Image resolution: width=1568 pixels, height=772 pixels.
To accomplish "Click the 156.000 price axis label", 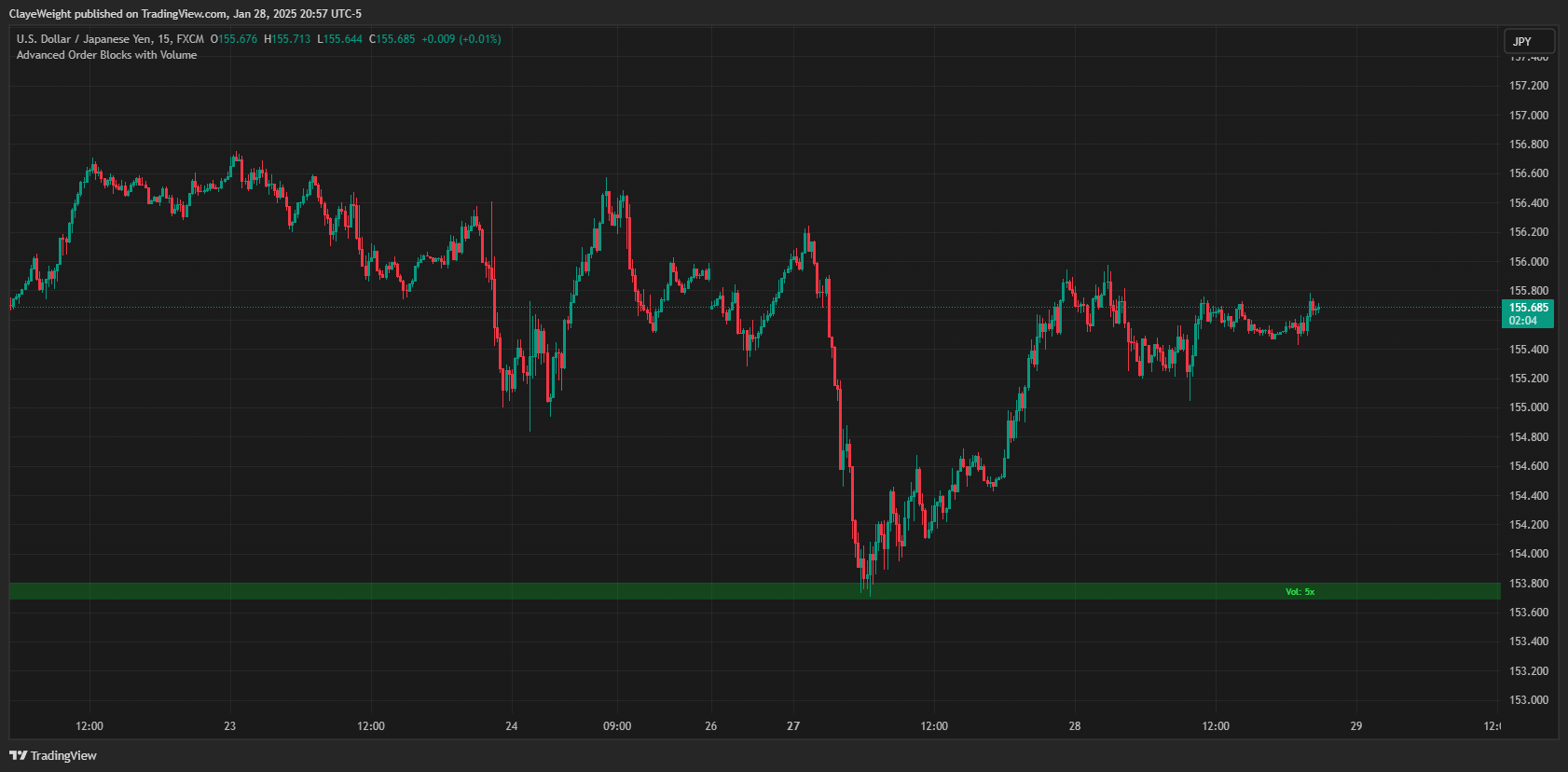I will [x=1528, y=261].
